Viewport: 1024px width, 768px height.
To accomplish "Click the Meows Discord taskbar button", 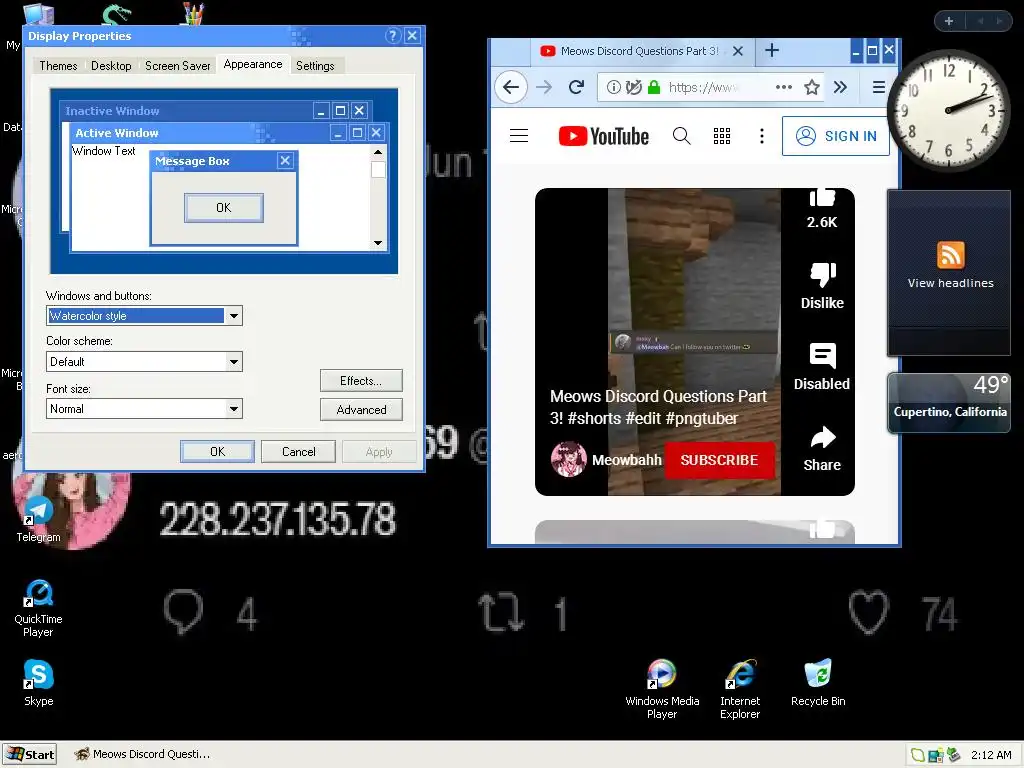I will click(x=142, y=754).
